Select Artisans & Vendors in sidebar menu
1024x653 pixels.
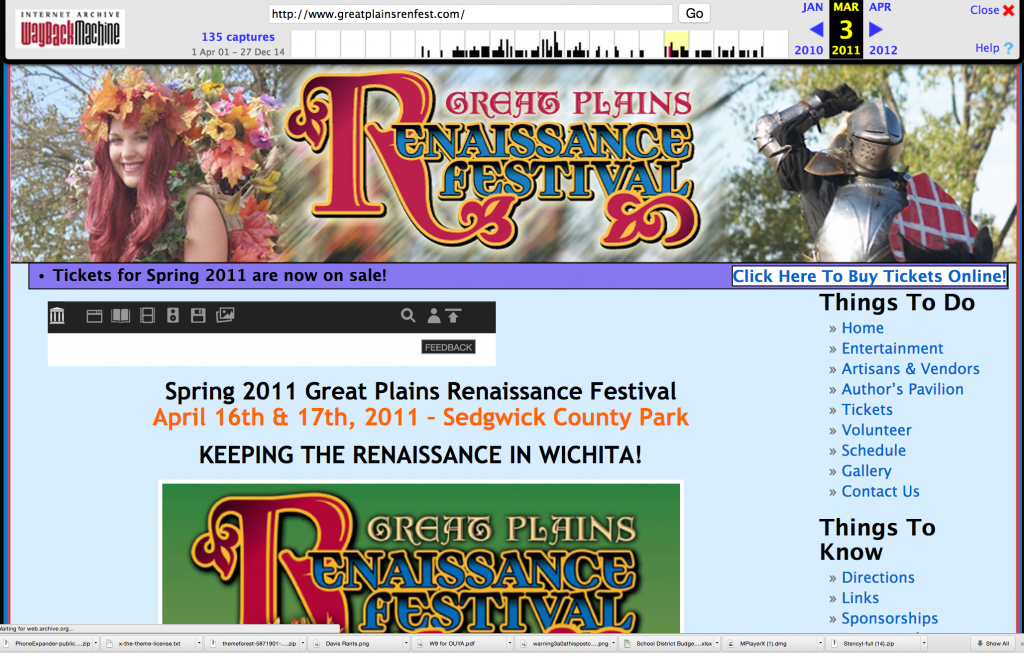point(910,369)
